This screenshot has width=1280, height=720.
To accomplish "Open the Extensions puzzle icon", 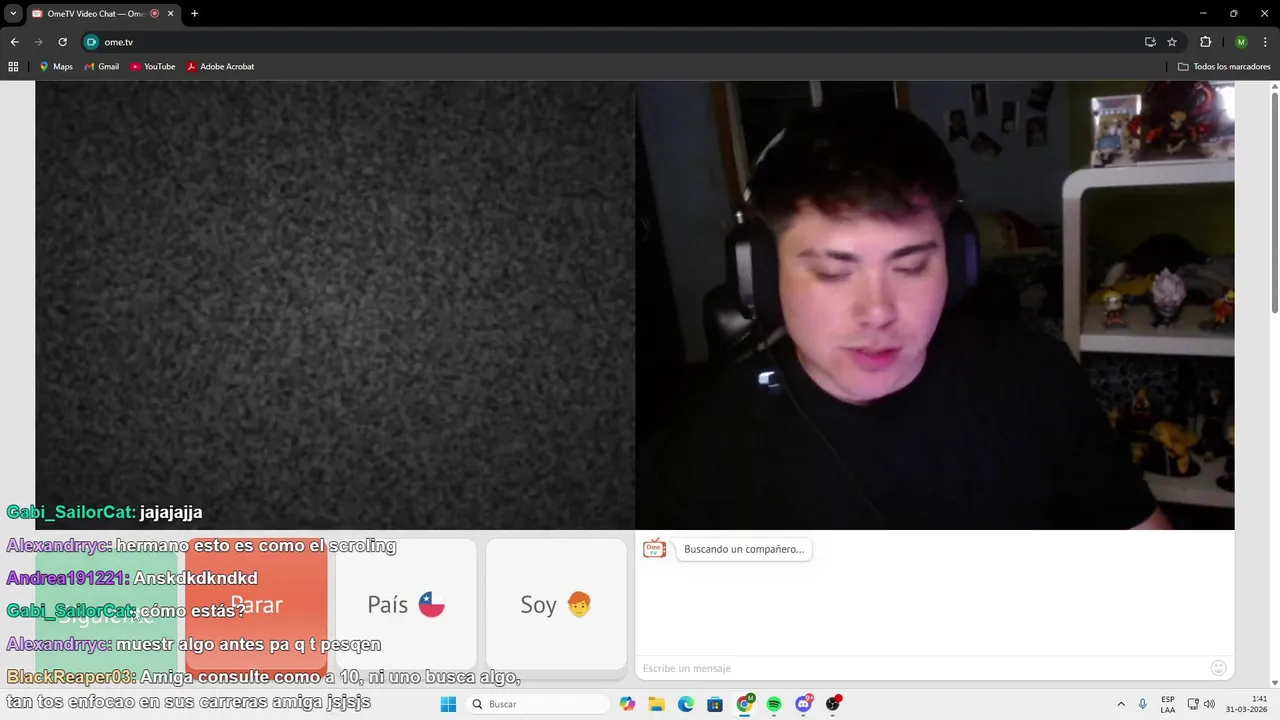I will point(1205,42).
